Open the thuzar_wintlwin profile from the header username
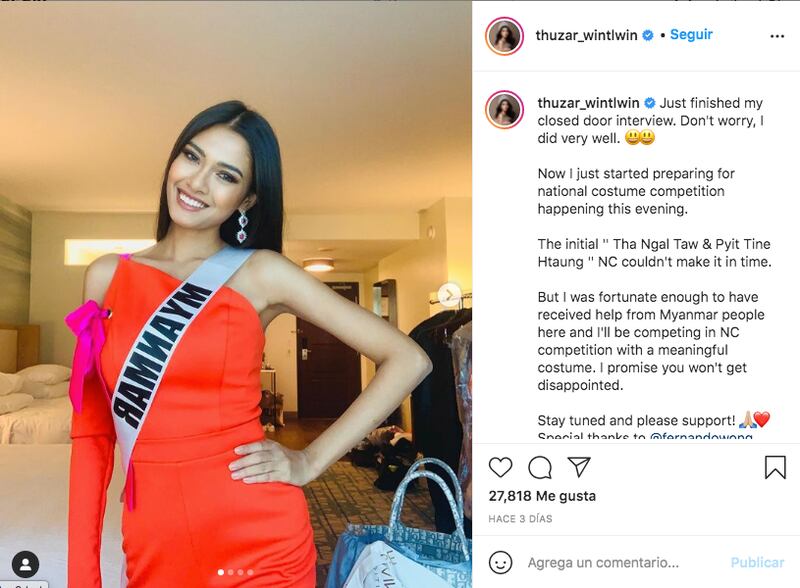800x588 pixels. click(x=586, y=35)
